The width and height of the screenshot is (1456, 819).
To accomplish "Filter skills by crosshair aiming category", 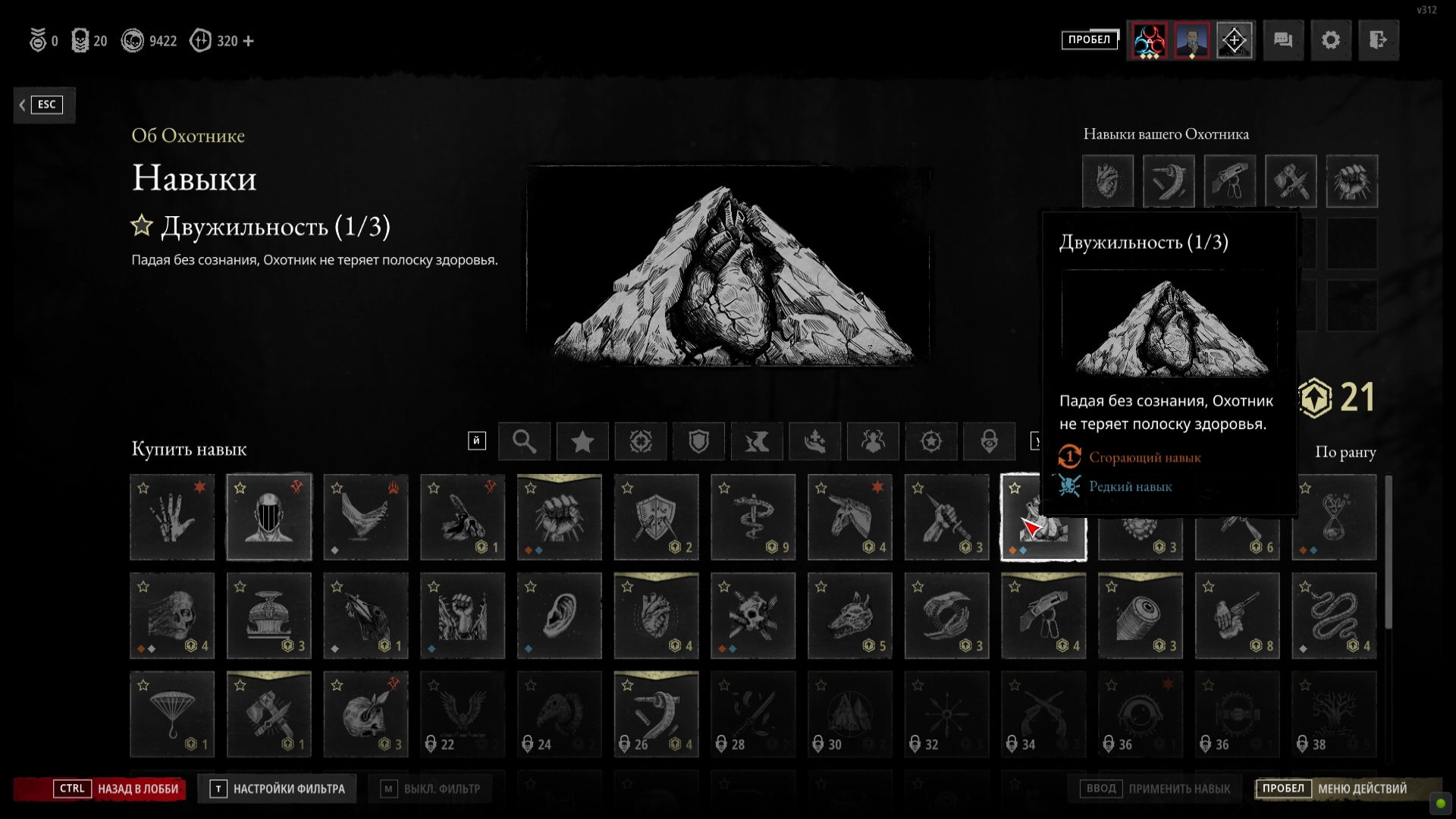I will tap(641, 441).
